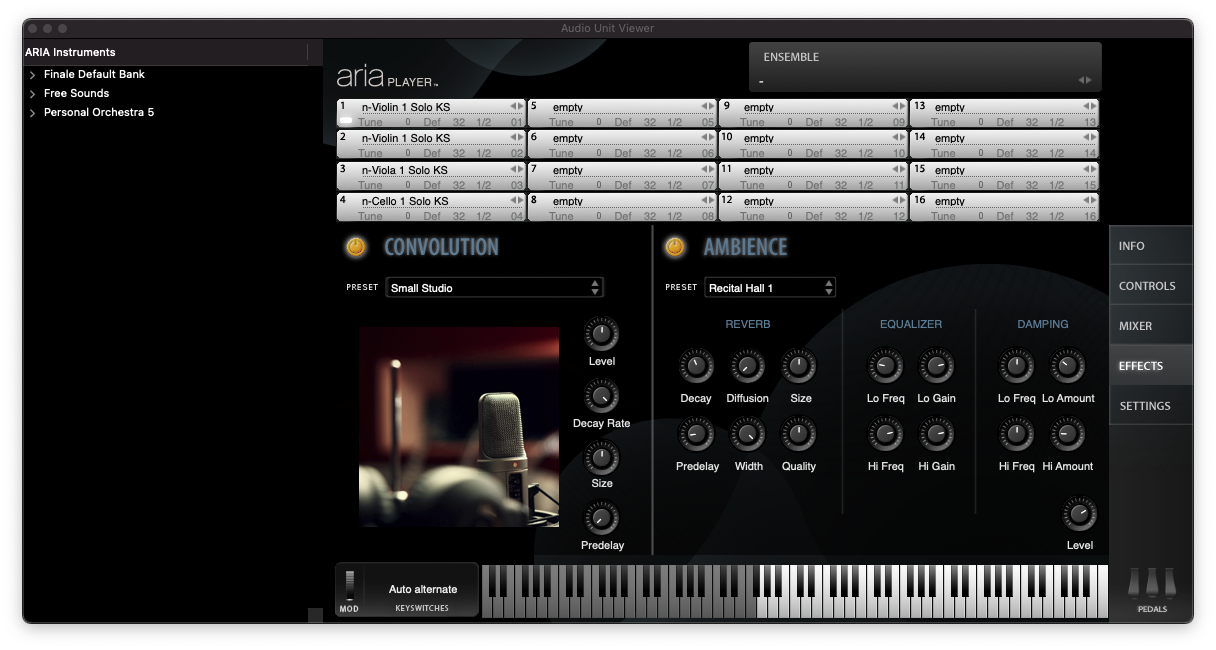Image resolution: width=1216 pixels, height=650 pixels.
Task: Click the Pedals icon
Action: (1151, 584)
